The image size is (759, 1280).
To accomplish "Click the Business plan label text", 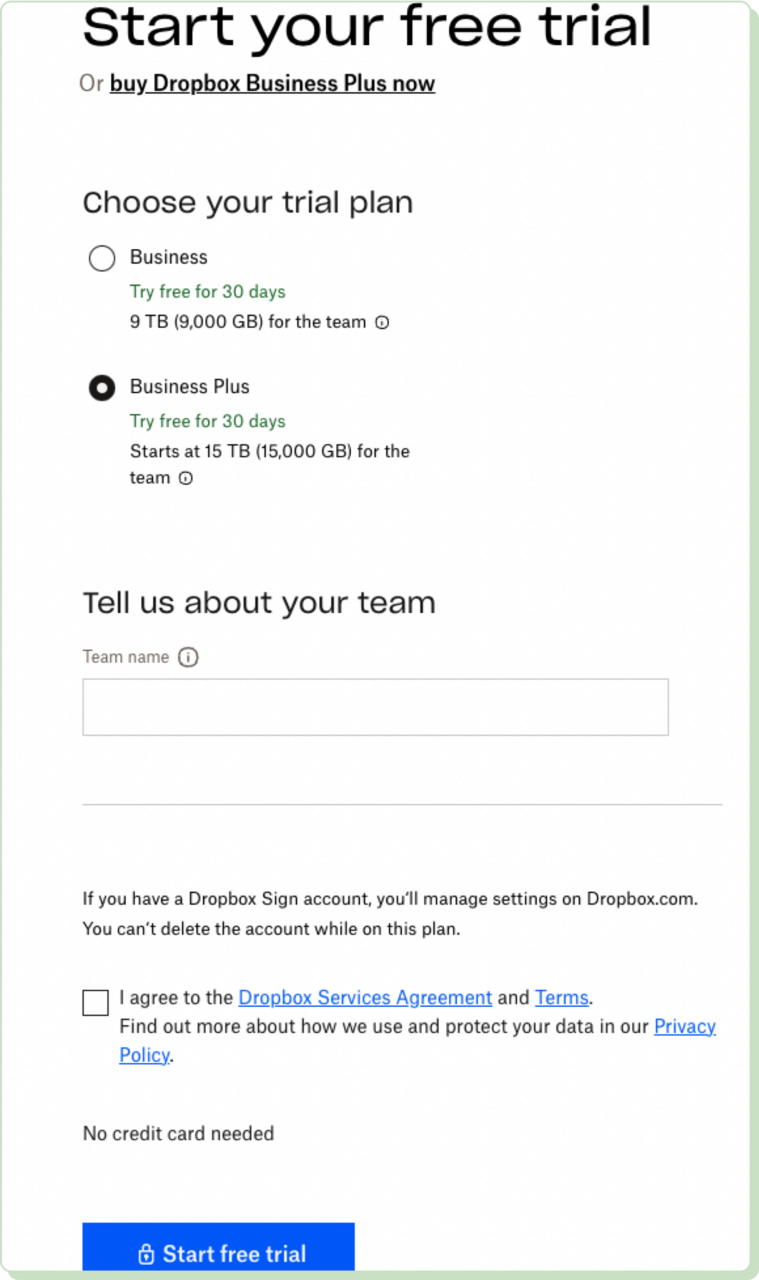I will tap(168, 258).
